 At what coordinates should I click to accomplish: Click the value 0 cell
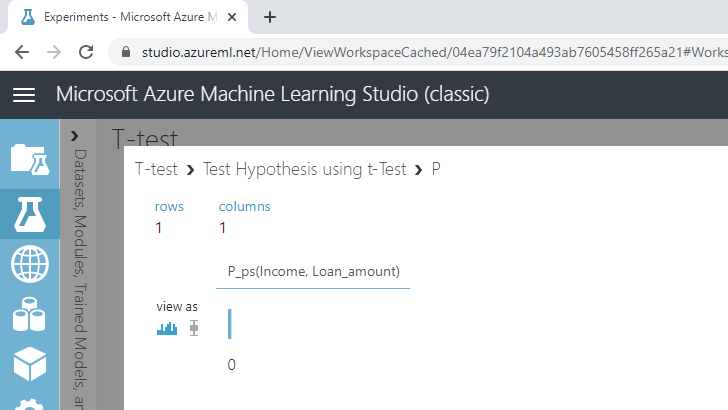pyautogui.click(x=231, y=365)
